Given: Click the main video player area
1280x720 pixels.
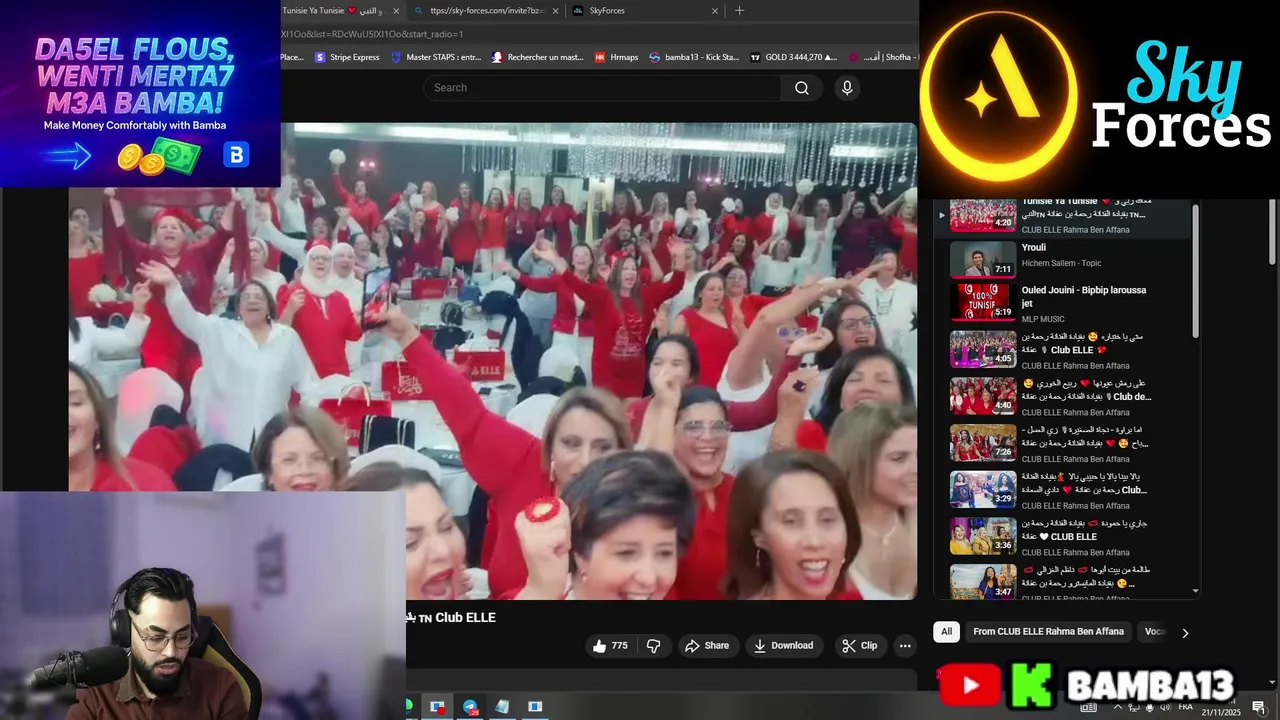Looking at the screenshot, I should 493,361.
